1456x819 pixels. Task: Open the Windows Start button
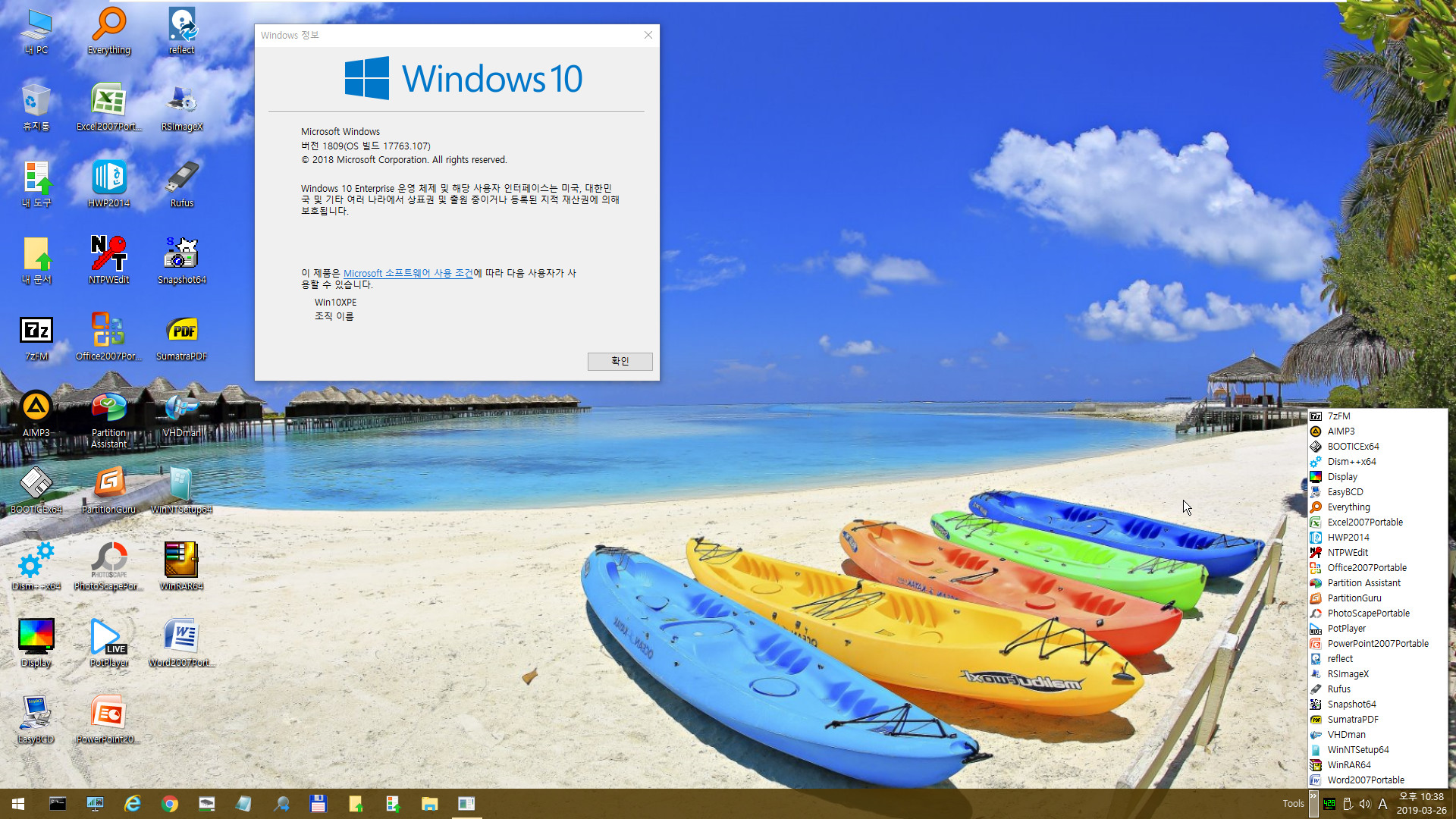(18, 804)
